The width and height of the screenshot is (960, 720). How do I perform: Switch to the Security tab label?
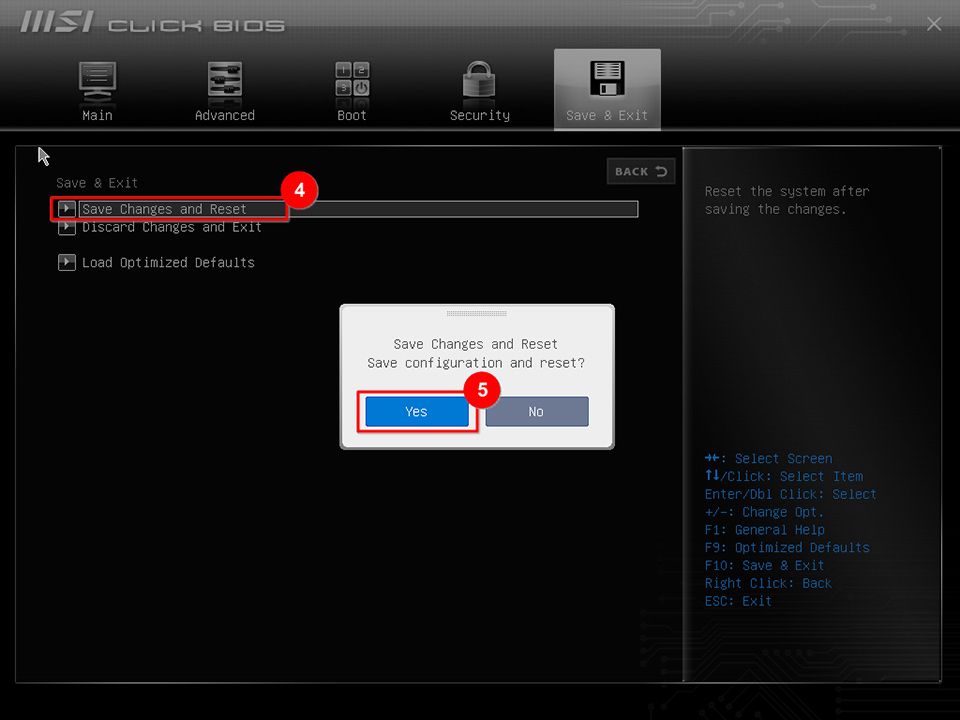coord(479,115)
